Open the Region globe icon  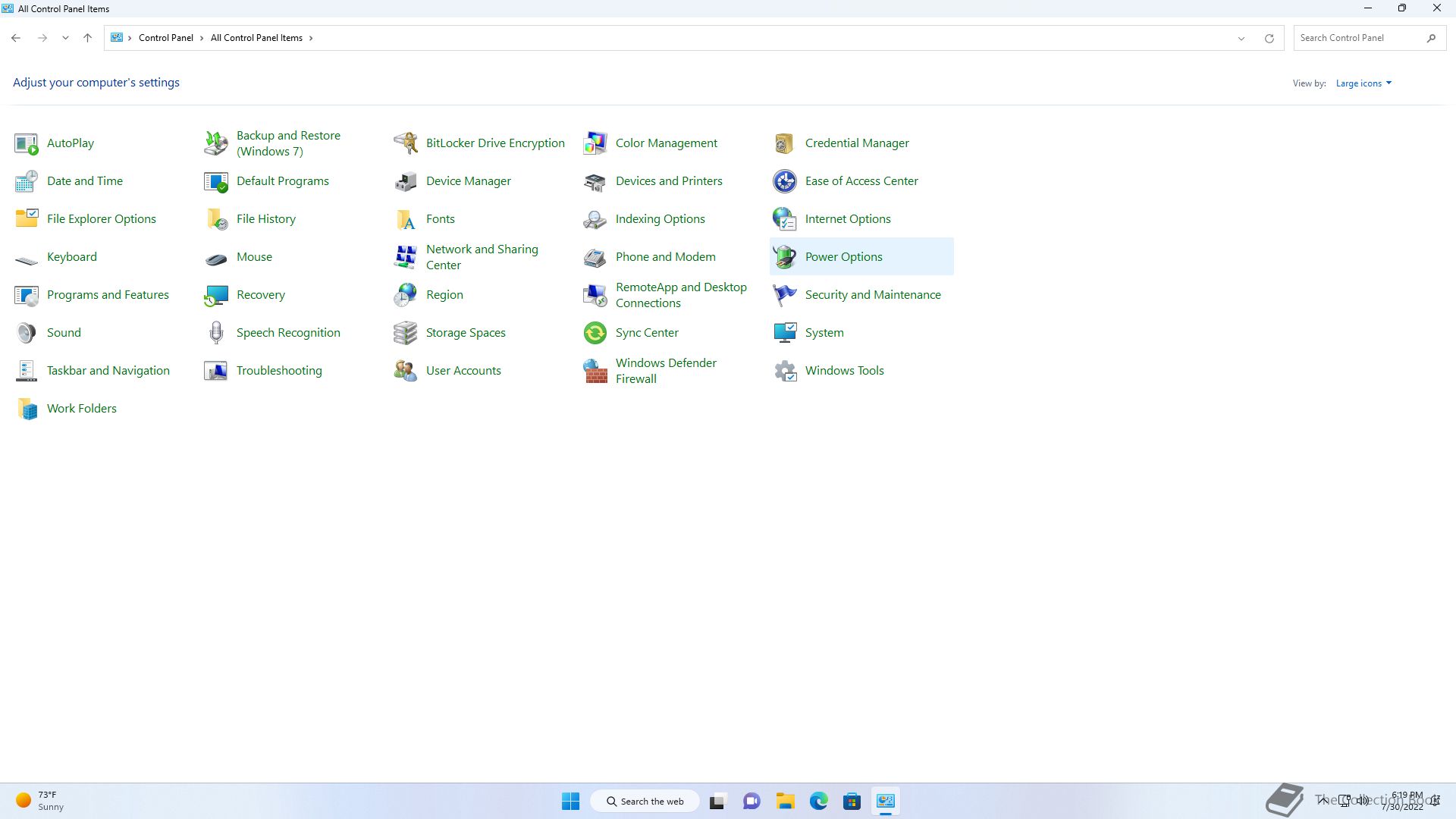click(x=406, y=295)
